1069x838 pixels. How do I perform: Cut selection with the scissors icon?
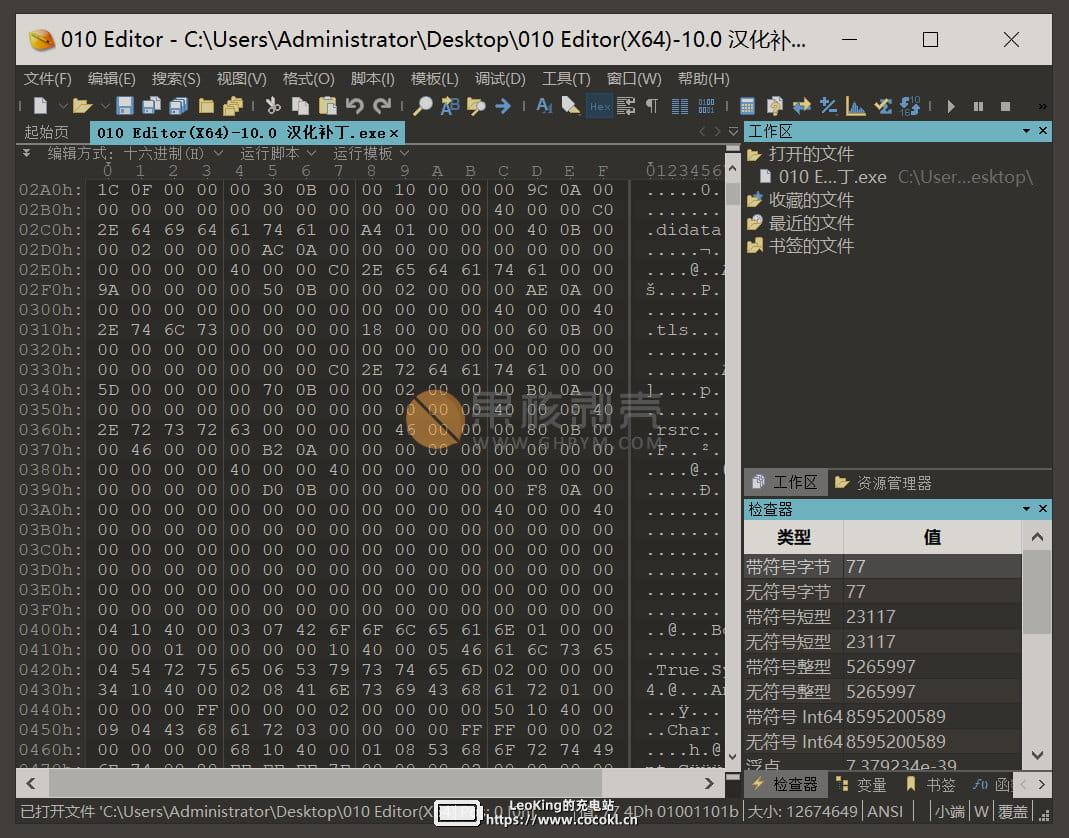(273, 106)
